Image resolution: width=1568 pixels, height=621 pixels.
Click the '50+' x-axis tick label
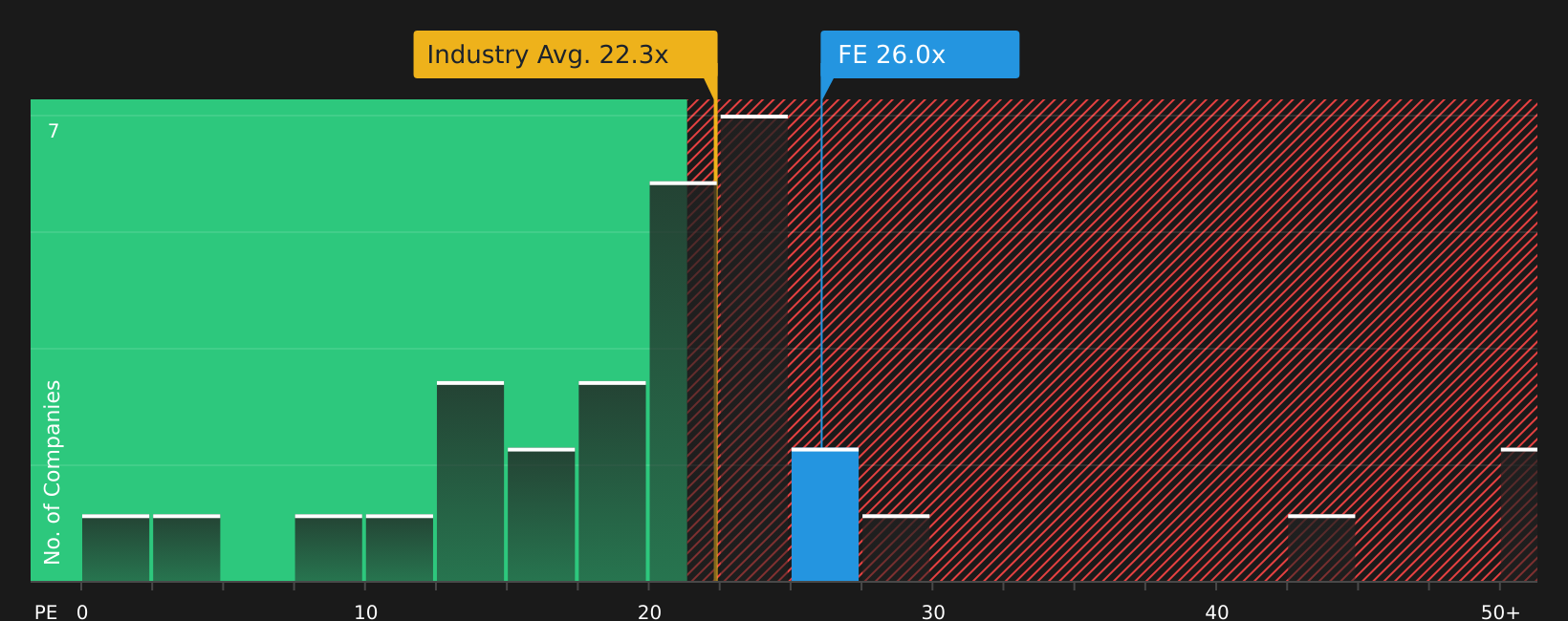point(1500,612)
